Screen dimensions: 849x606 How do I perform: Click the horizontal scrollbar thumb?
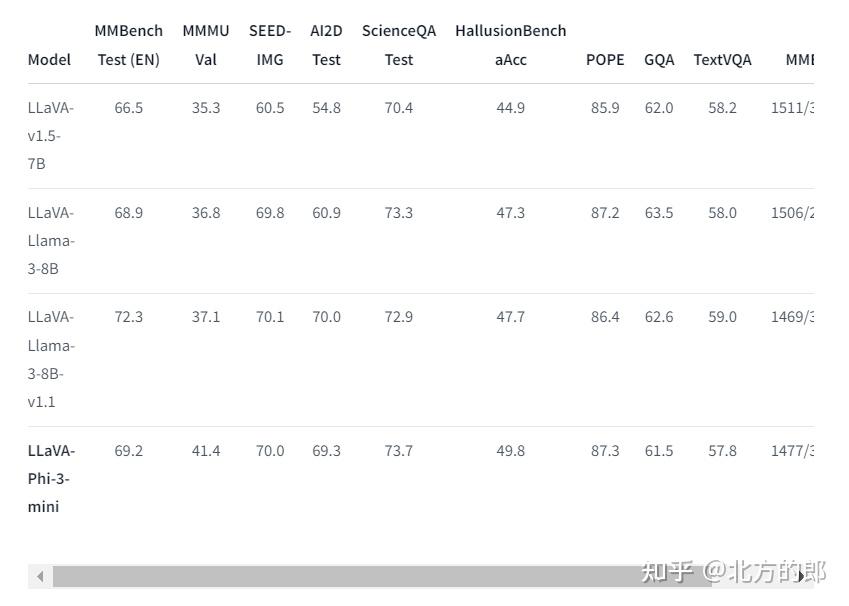(380, 576)
